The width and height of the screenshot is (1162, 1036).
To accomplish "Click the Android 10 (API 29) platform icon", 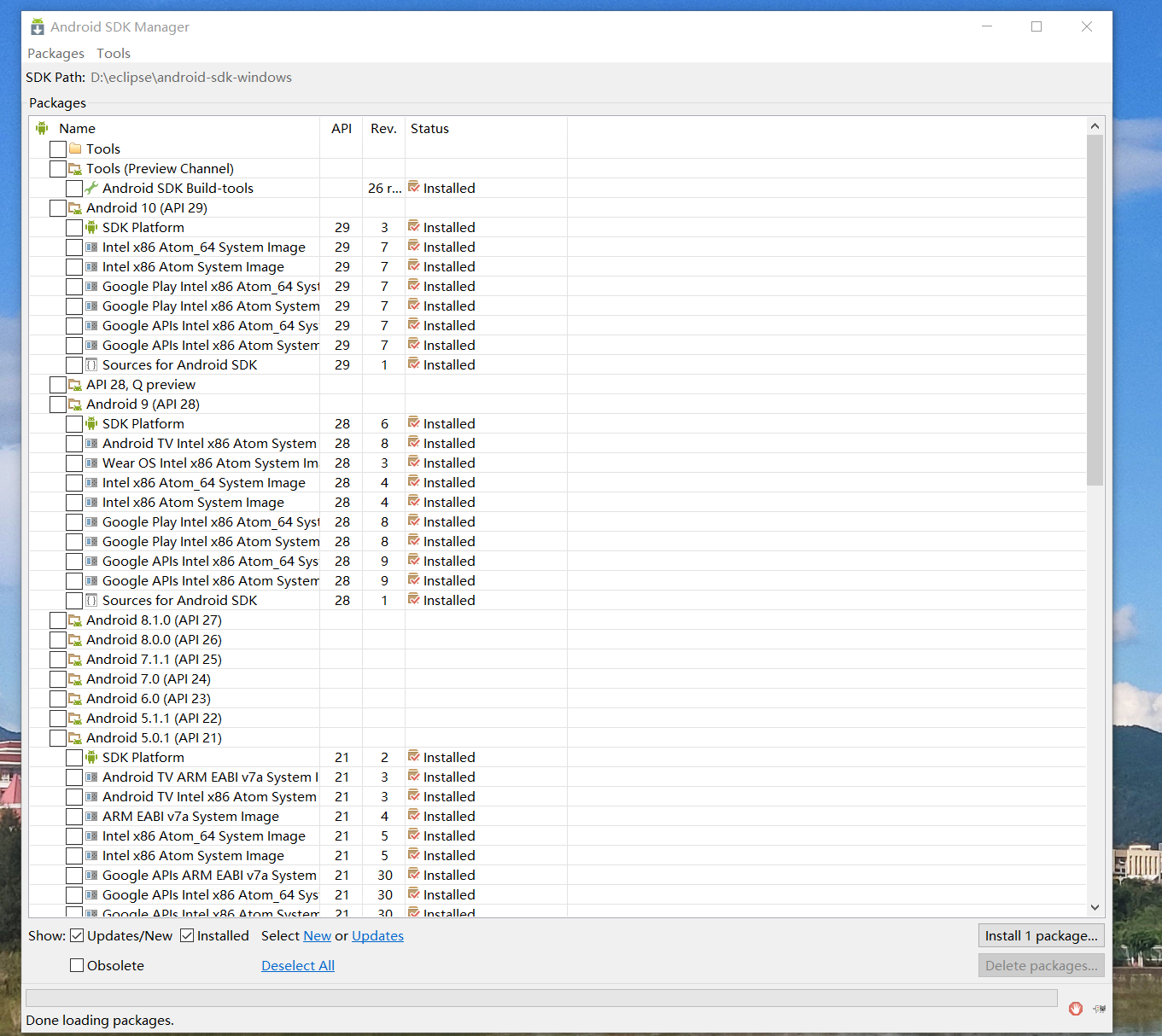I will tap(76, 207).
